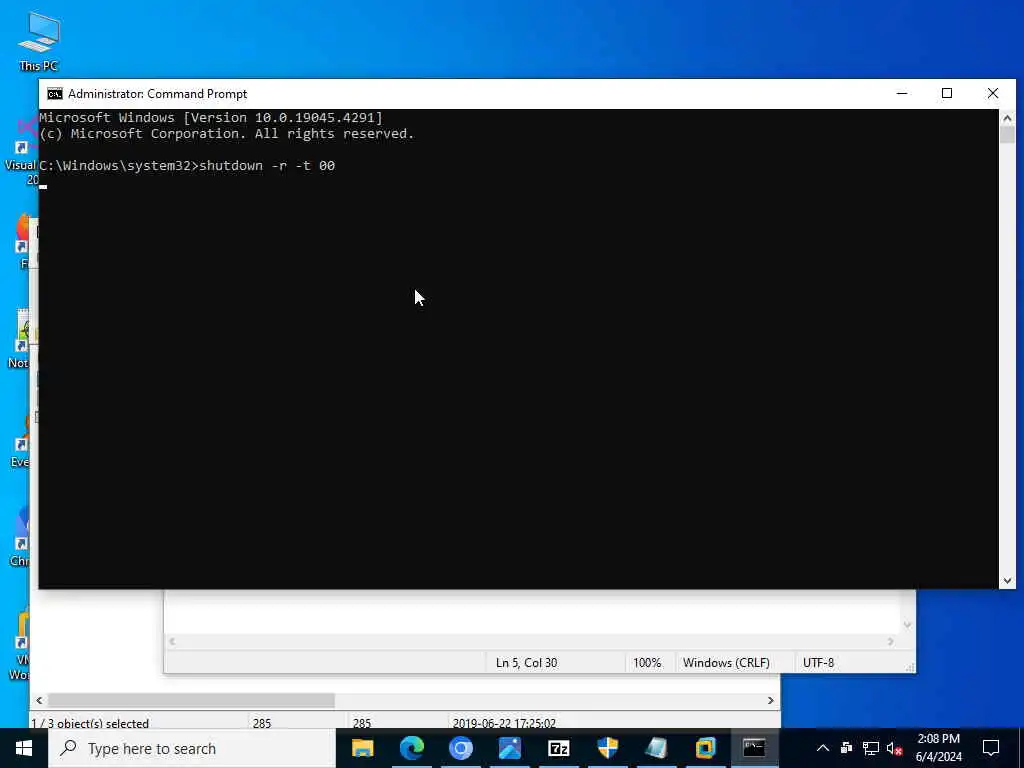Click the devices tray icon
1024x768 pixels.
(846, 748)
